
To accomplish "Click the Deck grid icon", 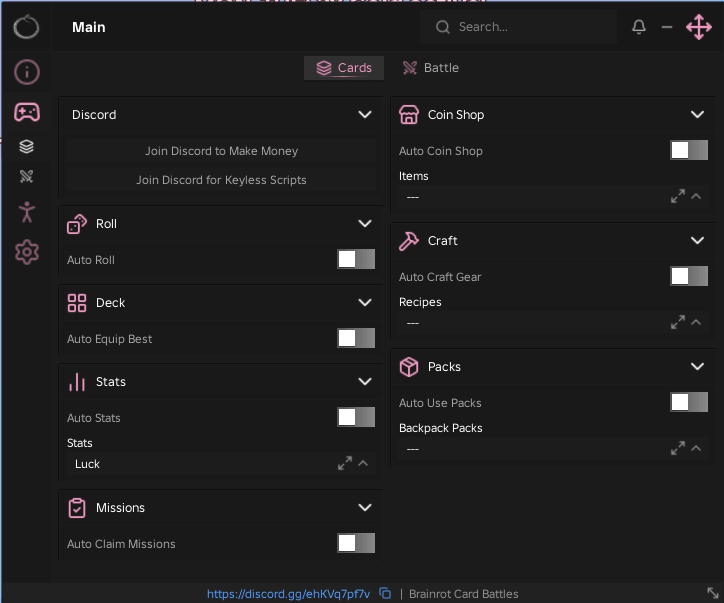I will (77, 303).
